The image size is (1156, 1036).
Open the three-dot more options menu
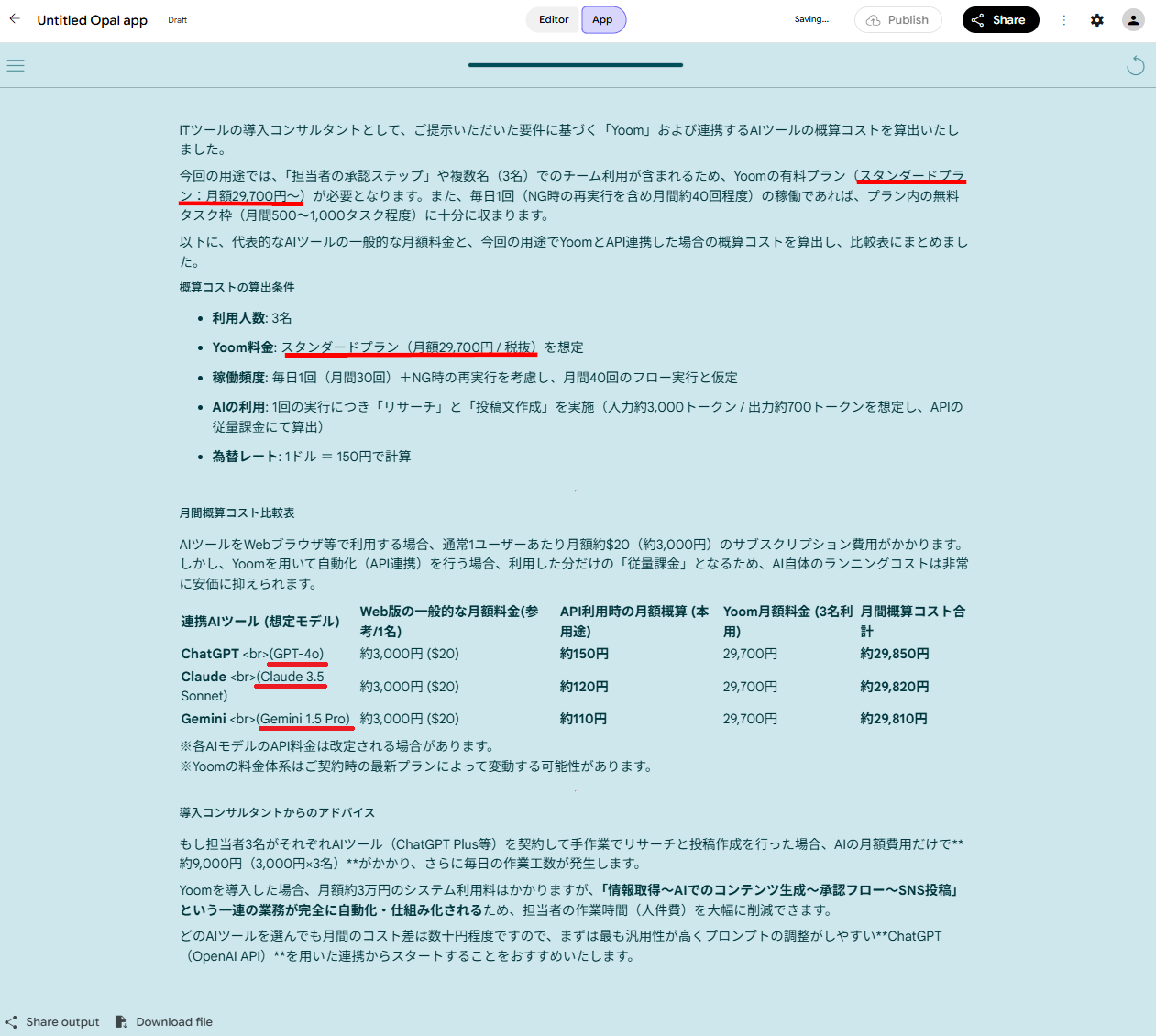(1064, 20)
